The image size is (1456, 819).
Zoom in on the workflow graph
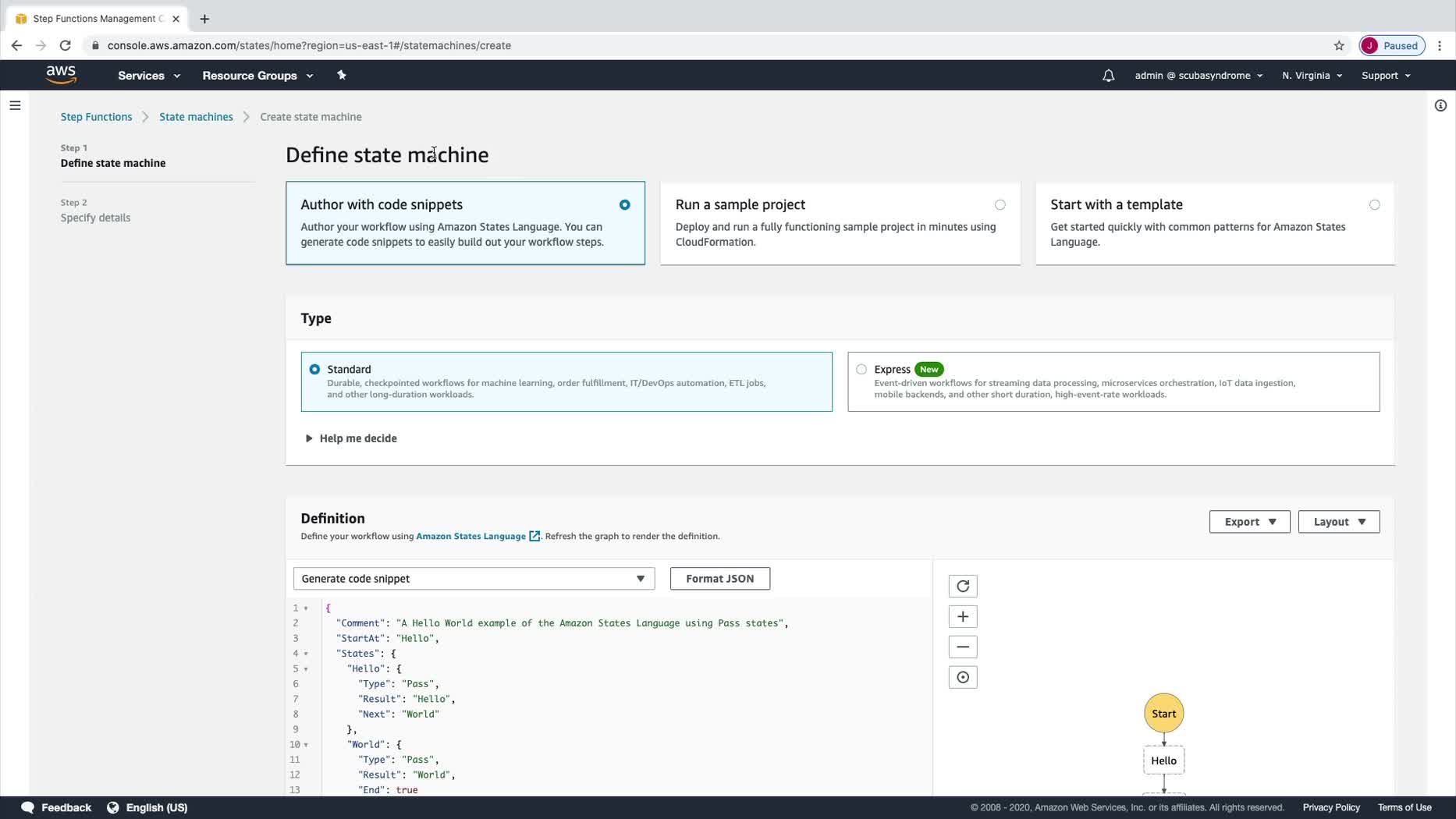coord(963,617)
